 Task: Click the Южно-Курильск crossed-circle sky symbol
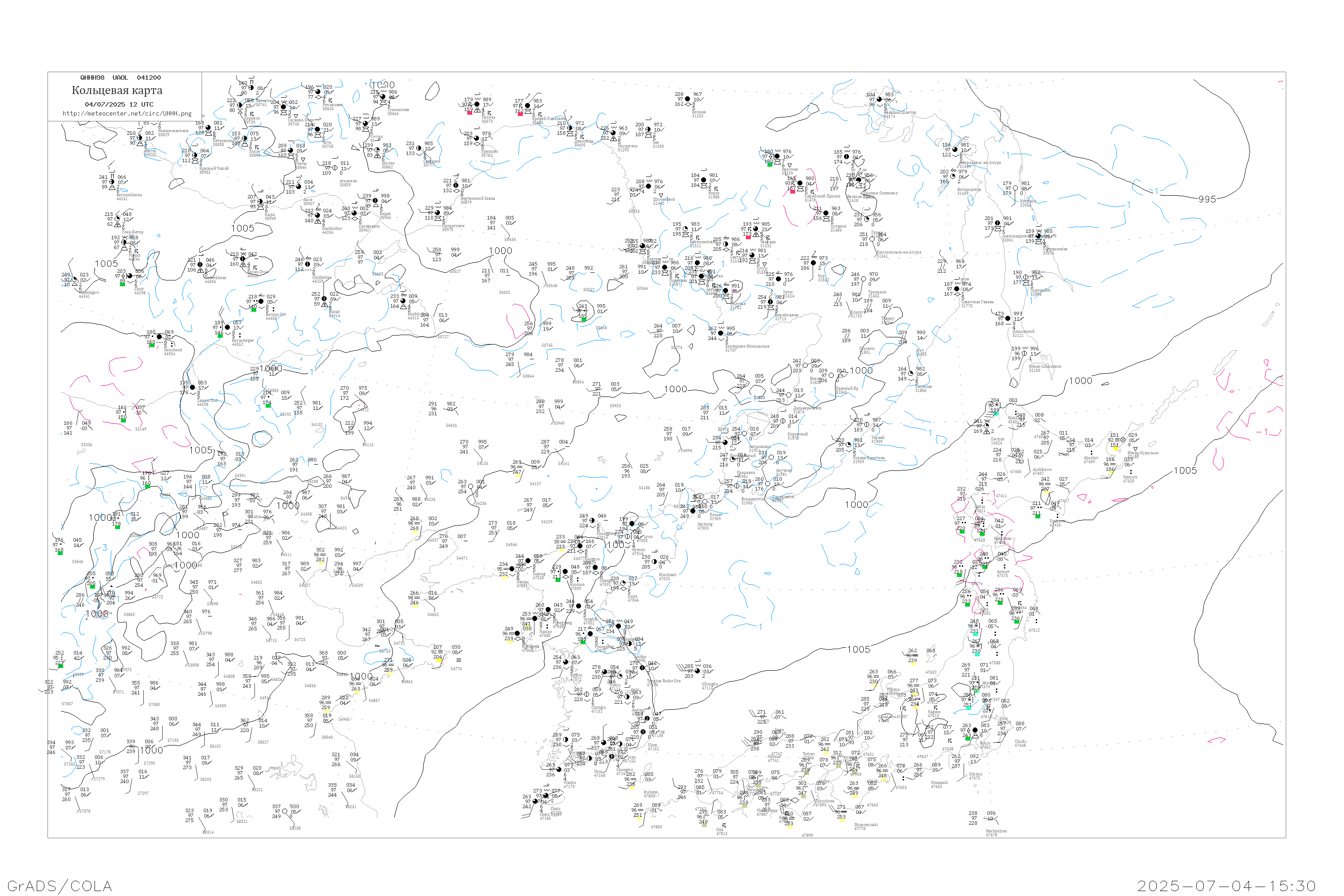pos(1123,440)
